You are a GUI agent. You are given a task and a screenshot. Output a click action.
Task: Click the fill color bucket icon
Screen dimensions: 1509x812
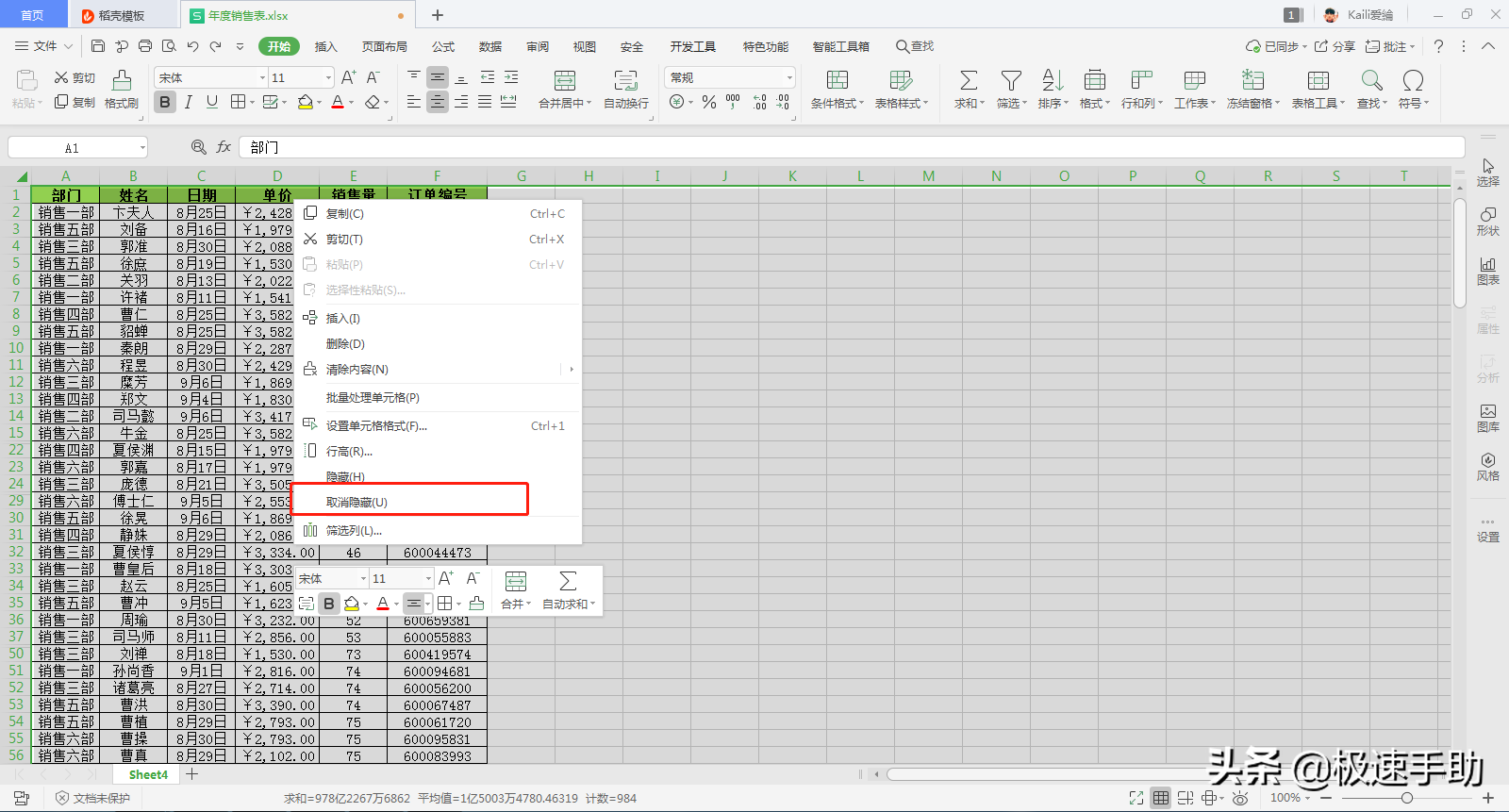(305, 102)
